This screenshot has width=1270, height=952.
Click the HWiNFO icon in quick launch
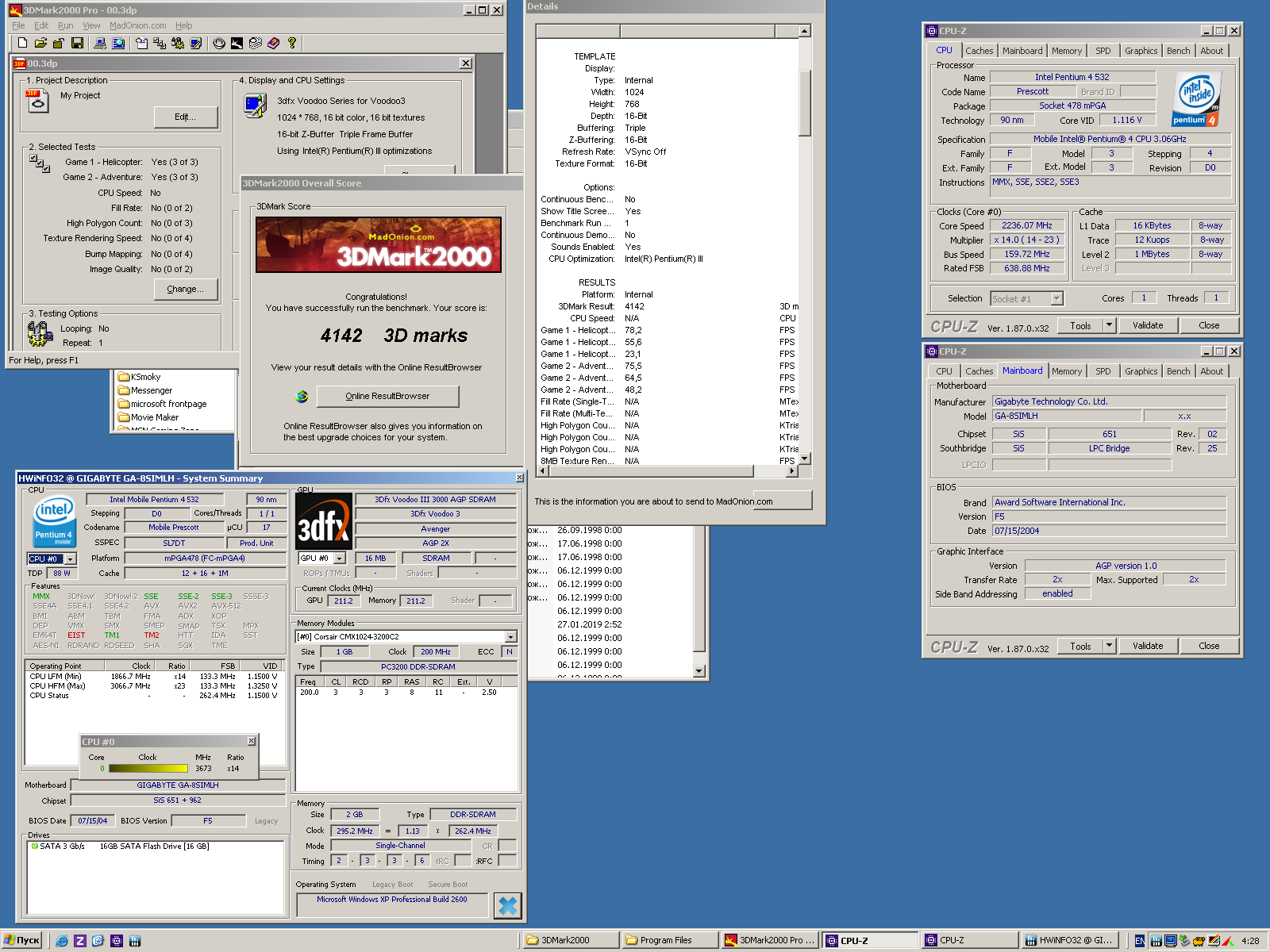[x=135, y=941]
